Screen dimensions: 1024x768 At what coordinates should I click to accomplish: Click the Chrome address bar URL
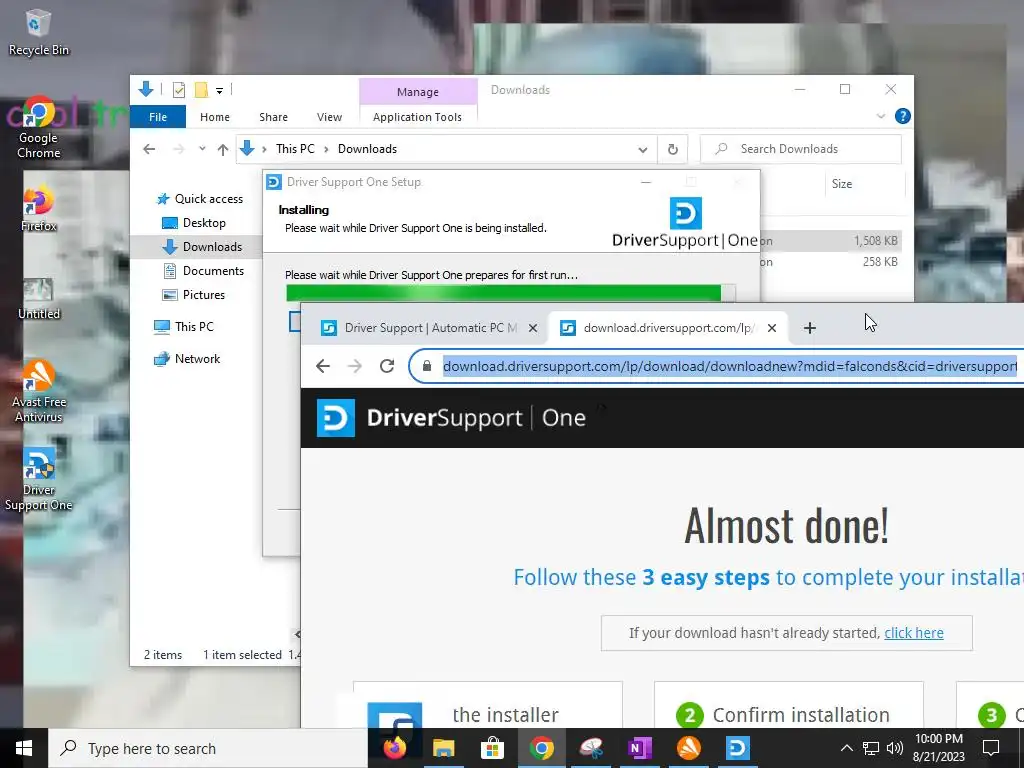(729, 366)
